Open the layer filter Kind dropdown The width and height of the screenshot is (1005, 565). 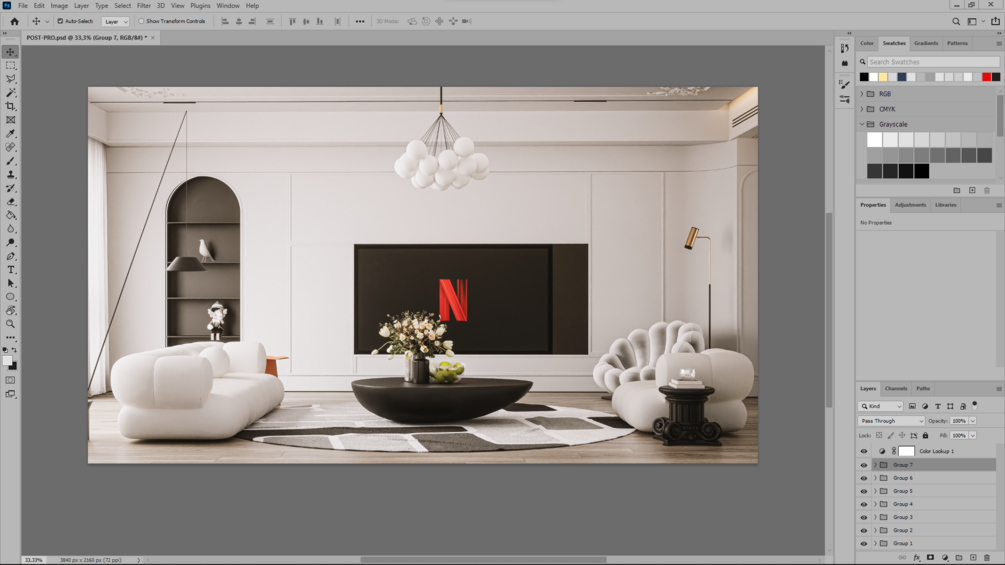tap(881, 406)
